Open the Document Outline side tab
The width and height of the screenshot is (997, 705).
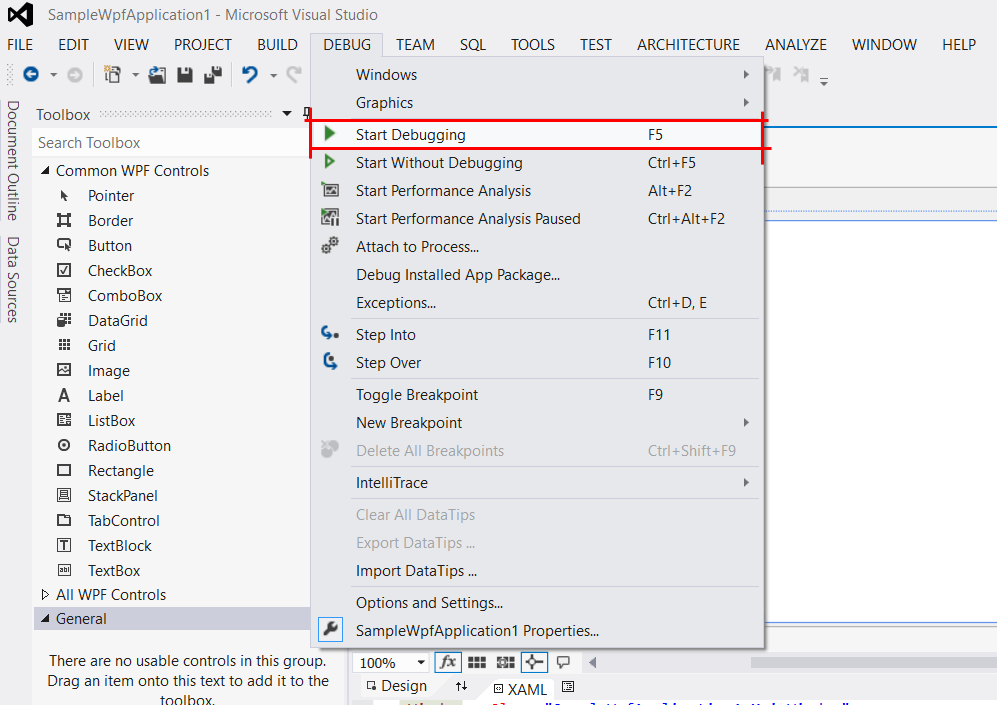click(13, 161)
